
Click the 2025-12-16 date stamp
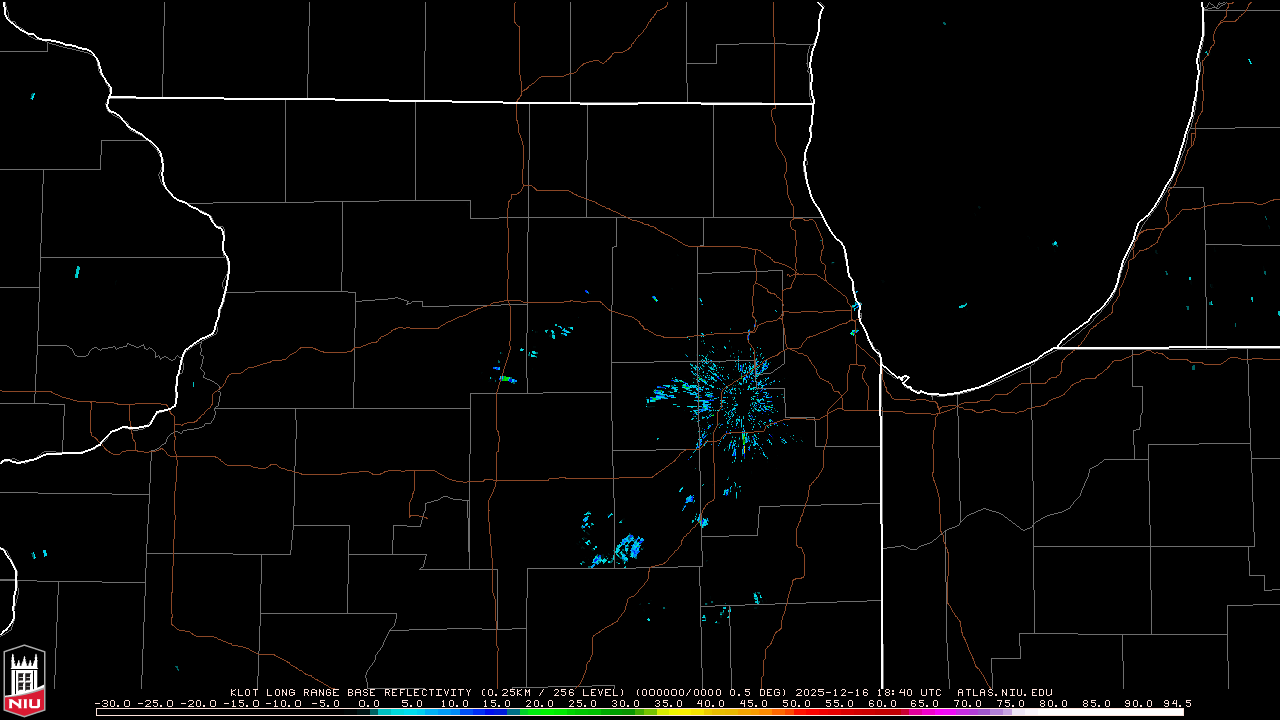[x=832, y=692]
